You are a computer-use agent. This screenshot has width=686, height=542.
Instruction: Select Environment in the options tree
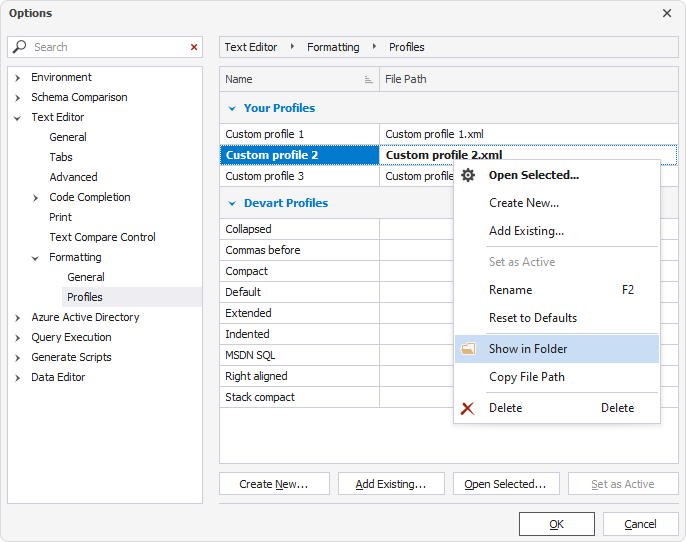coord(61,77)
